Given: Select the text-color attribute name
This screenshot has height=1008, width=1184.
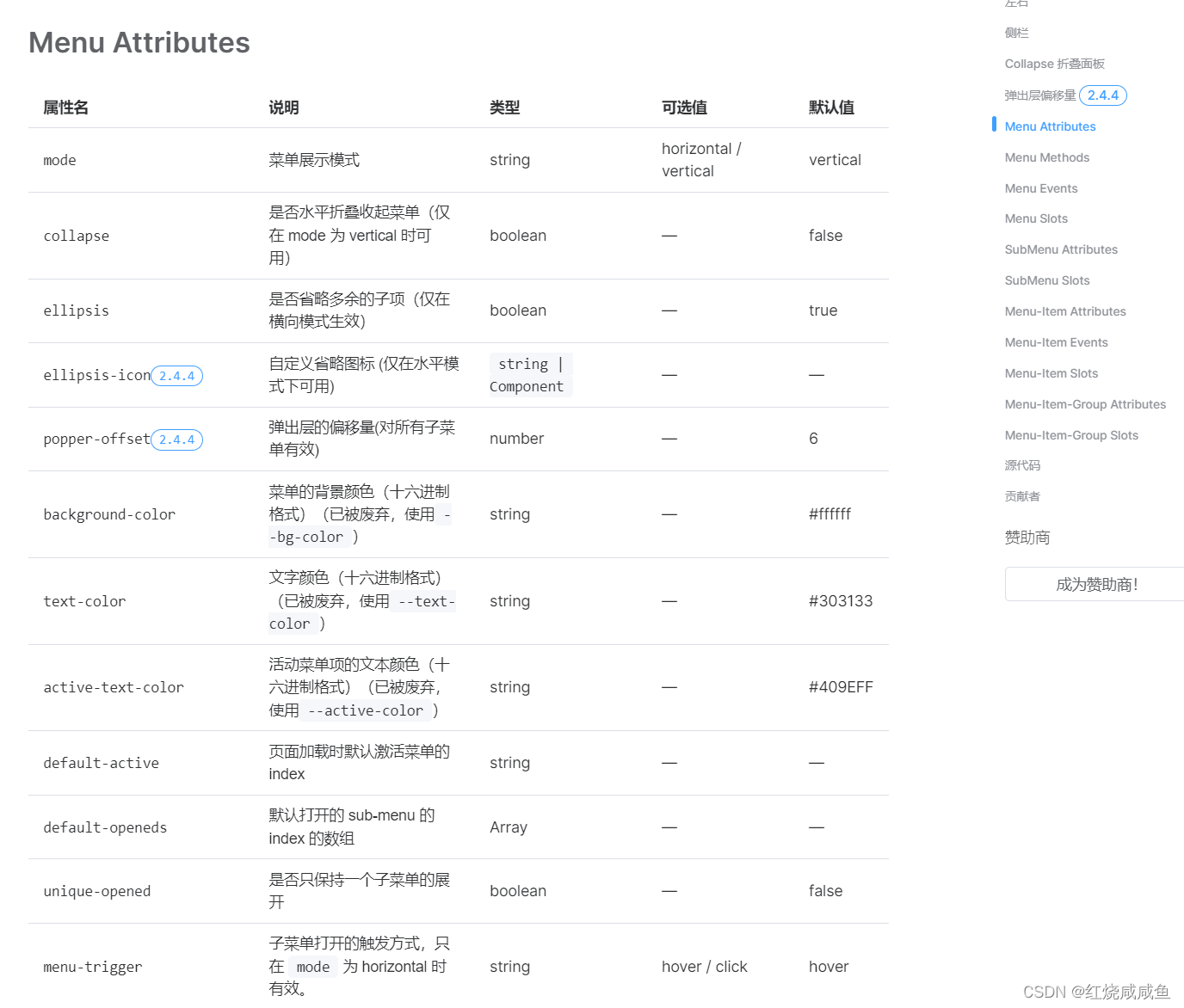Looking at the screenshot, I should 84,601.
